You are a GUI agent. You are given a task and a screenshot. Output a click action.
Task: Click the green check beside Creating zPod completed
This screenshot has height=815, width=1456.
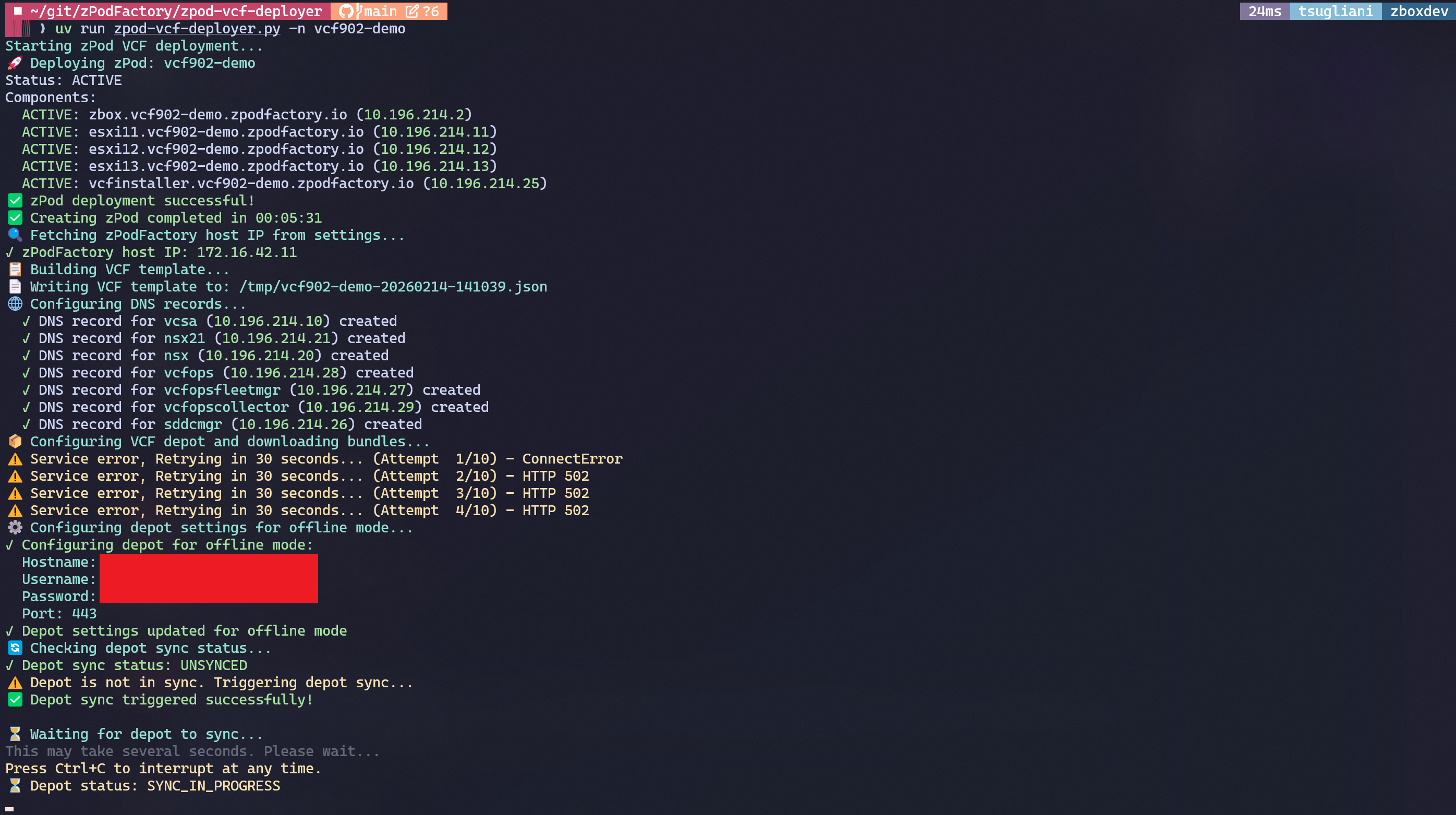15,217
